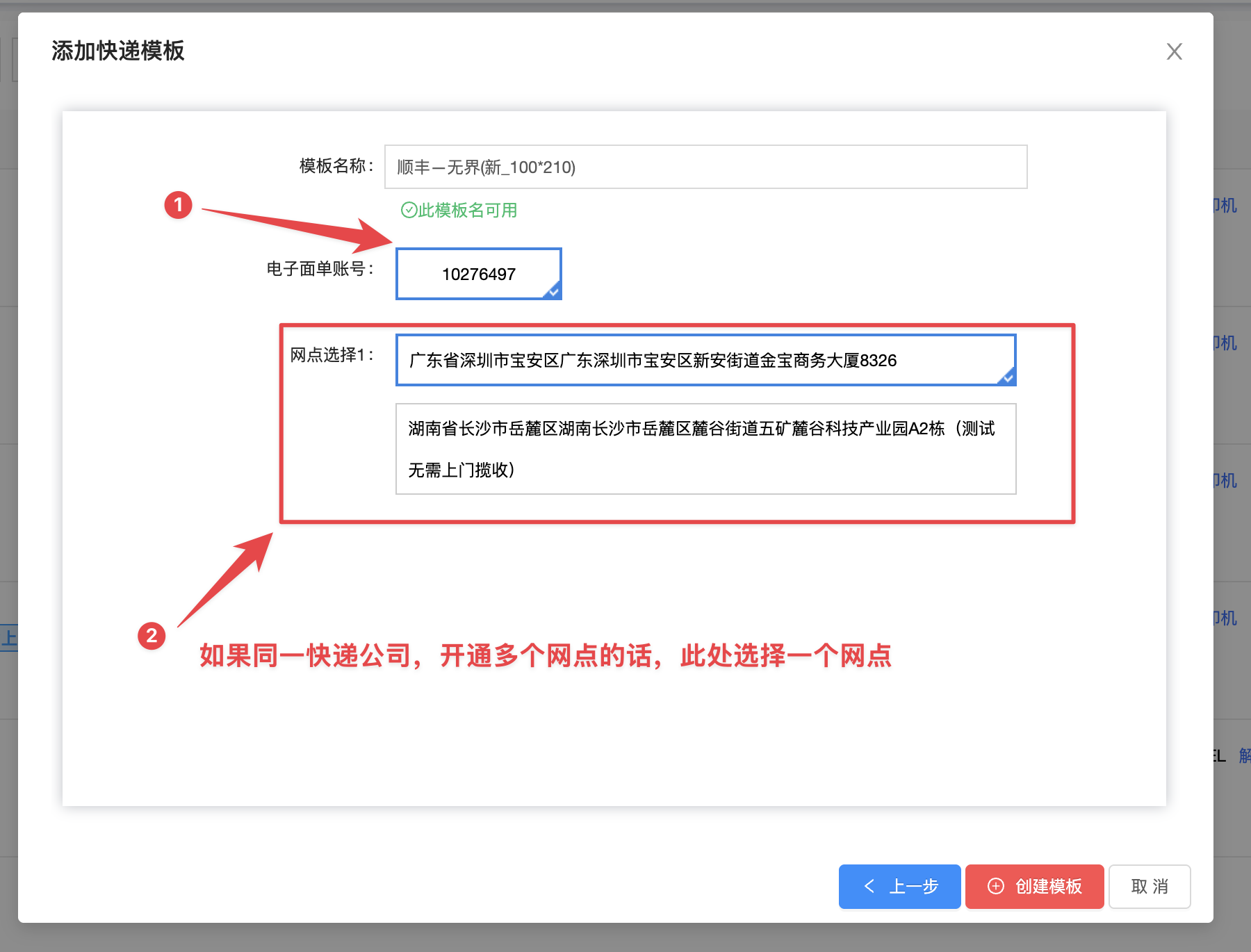Image resolution: width=1251 pixels, height=952 pixels.
Task: Click the 模板名称 input field
Action: tap(705, 167)
